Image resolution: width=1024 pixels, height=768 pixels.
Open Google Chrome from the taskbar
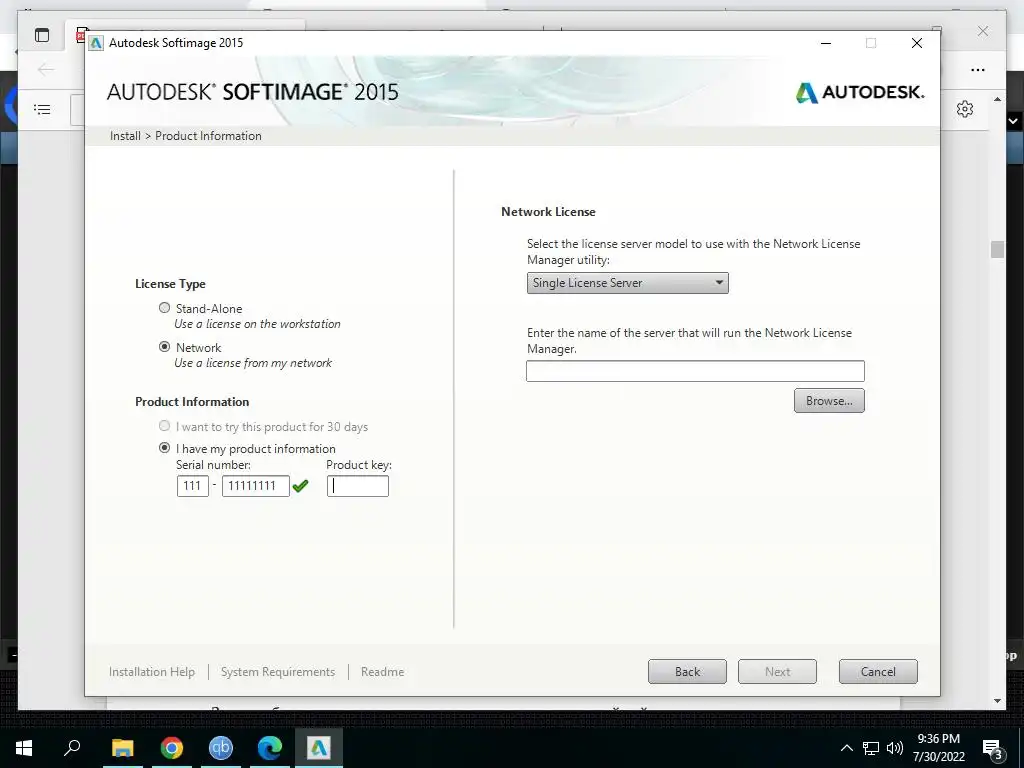(172, 748)
